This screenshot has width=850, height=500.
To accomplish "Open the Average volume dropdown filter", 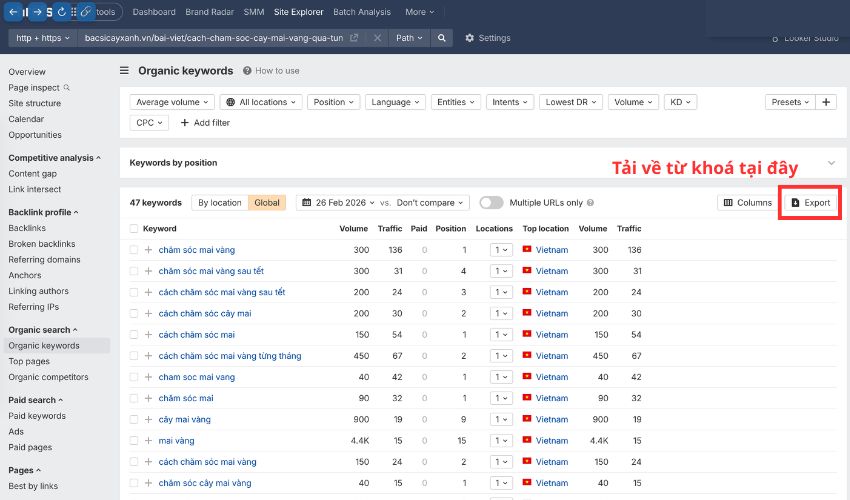I will [173, 102].
